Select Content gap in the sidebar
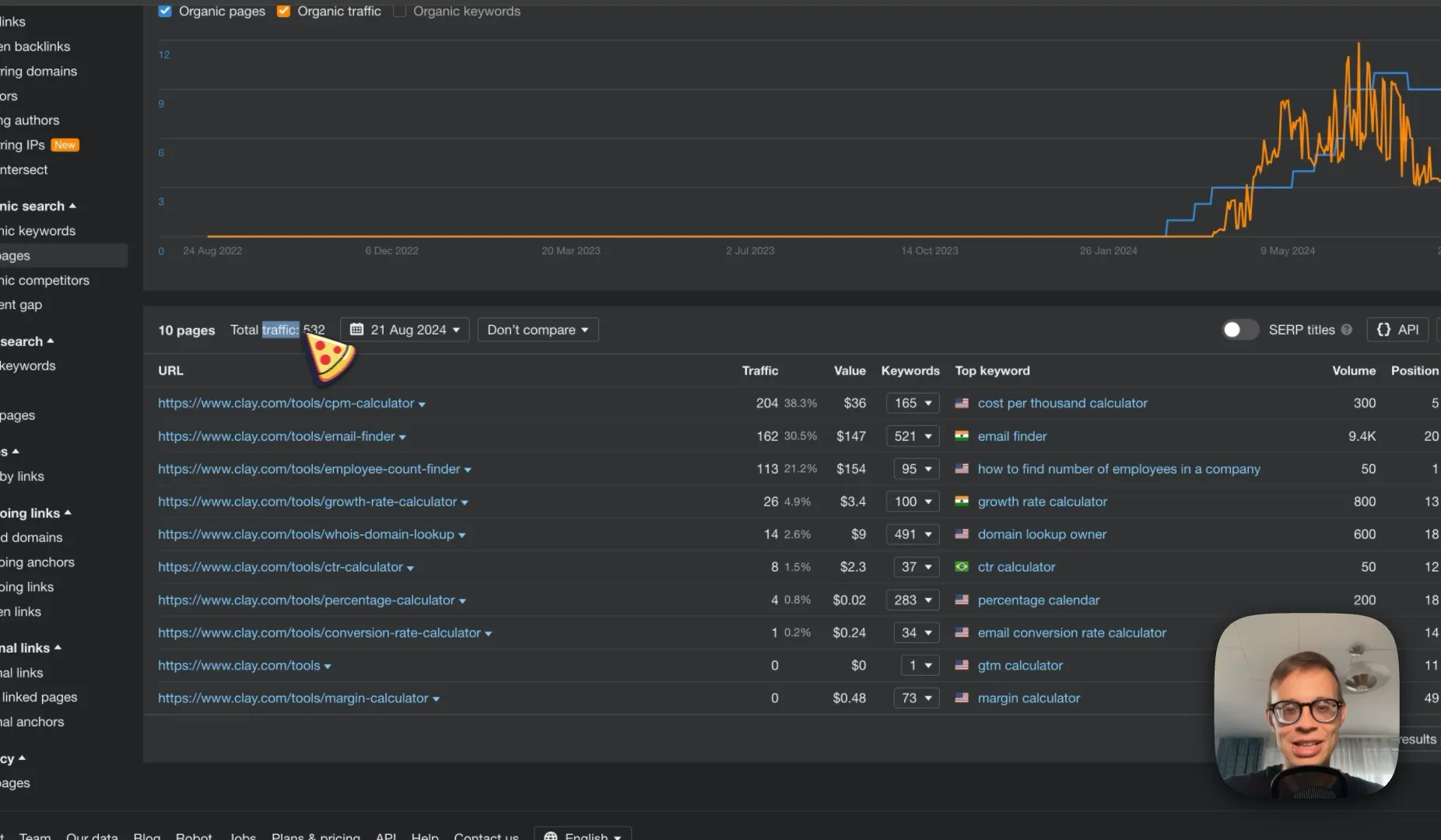Viewport: 1441px width, 840px height. (x=21, y=305)
